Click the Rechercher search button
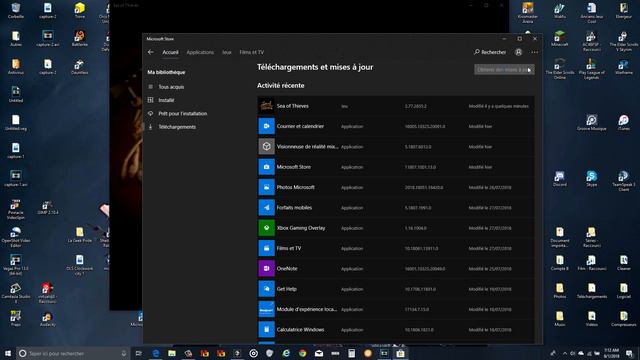This screenshot has height=360, width=640. 490,52
